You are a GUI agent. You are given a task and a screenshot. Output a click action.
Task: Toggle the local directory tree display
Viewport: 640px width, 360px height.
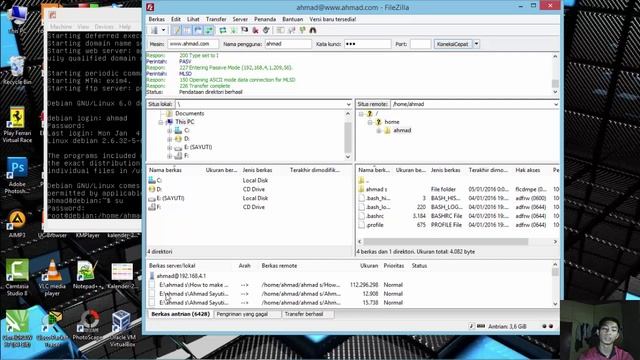(187, 30)
